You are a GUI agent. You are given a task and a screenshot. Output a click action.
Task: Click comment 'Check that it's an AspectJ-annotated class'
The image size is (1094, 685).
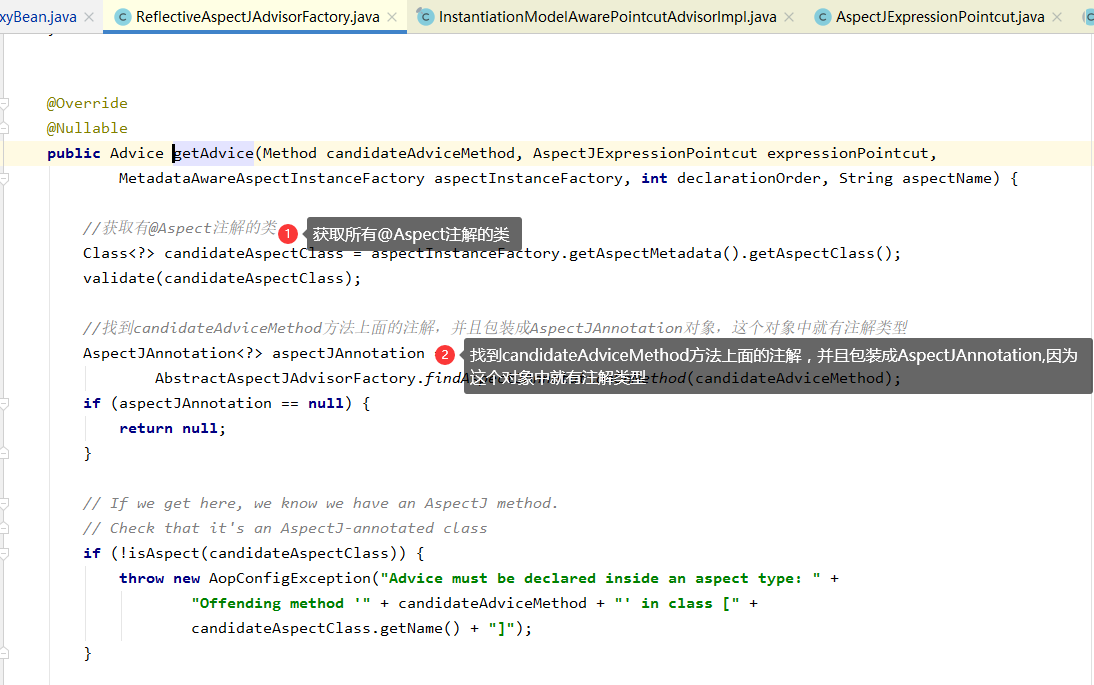point(285,529)
